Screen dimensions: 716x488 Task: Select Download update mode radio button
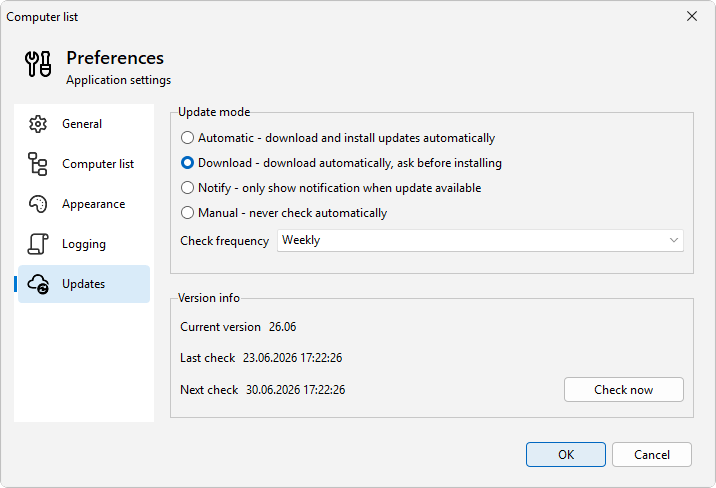coord(187,163)
